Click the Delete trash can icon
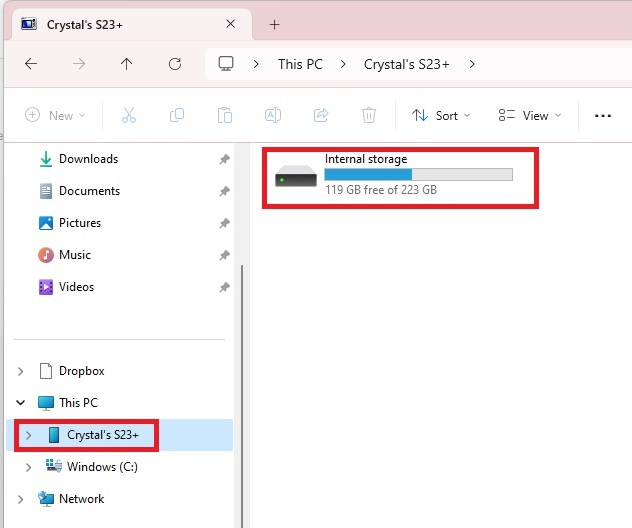This screenshot has height=528, width=632. (368, 115)
